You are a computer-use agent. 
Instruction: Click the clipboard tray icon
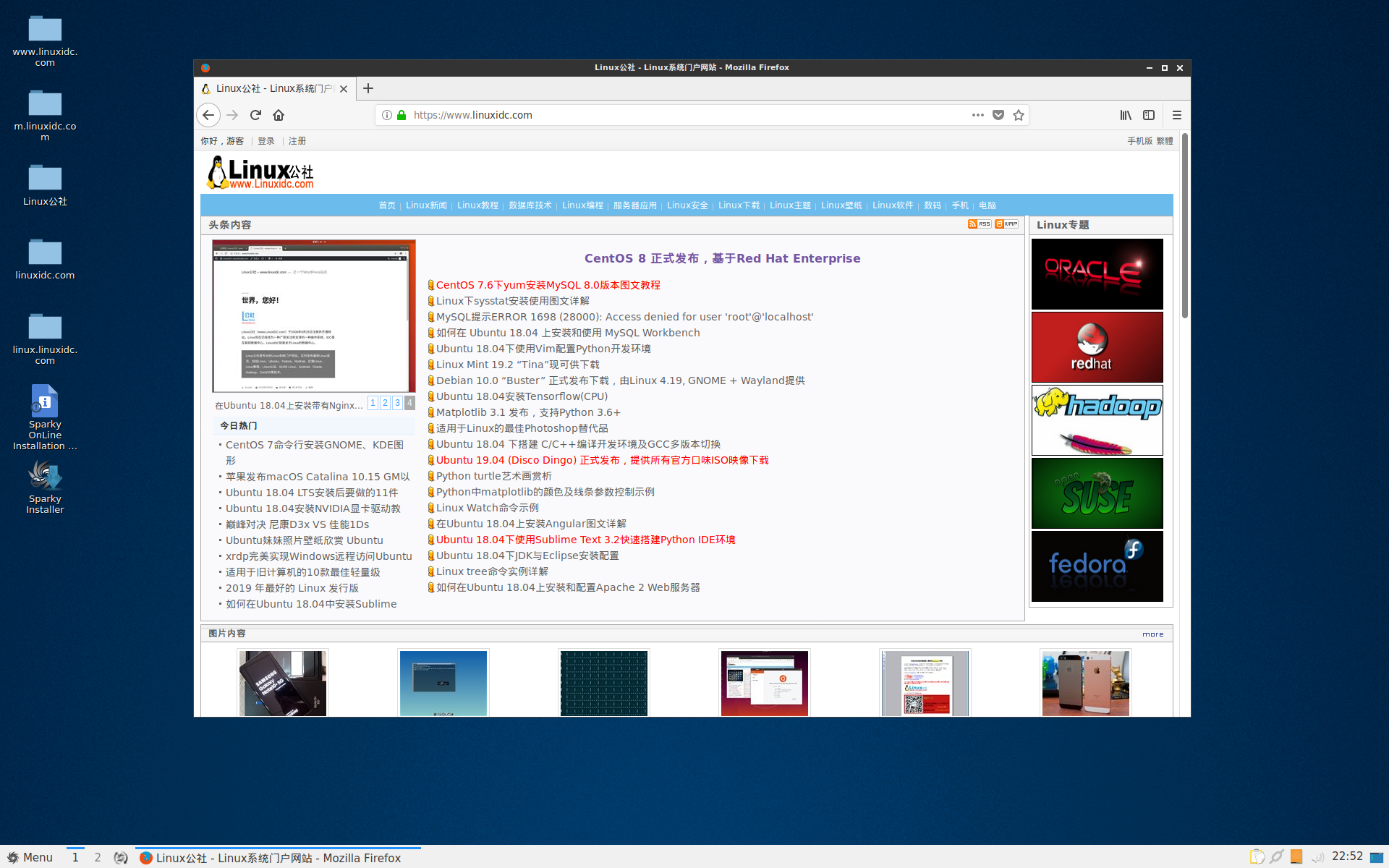tap(1257, 857)
